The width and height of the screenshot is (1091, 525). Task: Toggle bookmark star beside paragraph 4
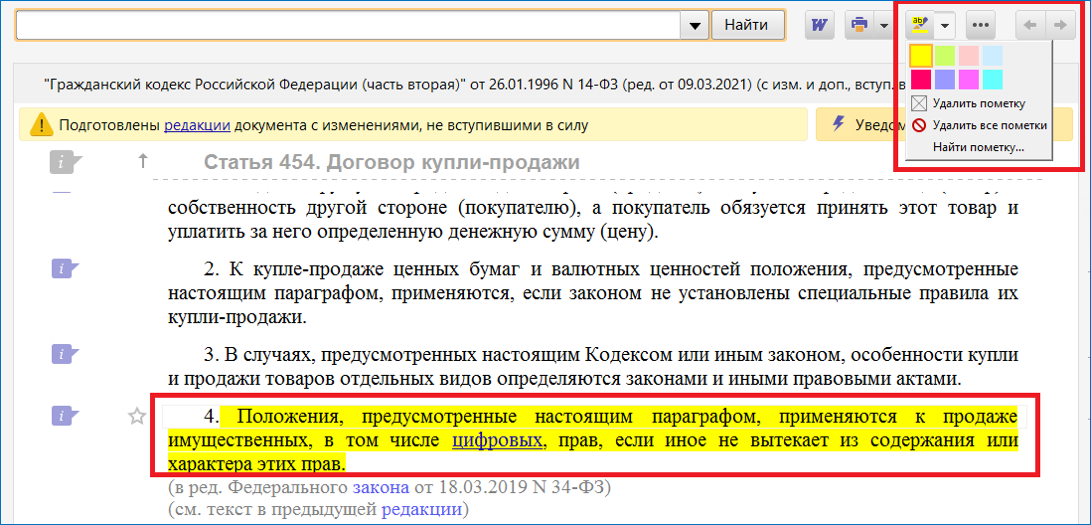point(137,417)
